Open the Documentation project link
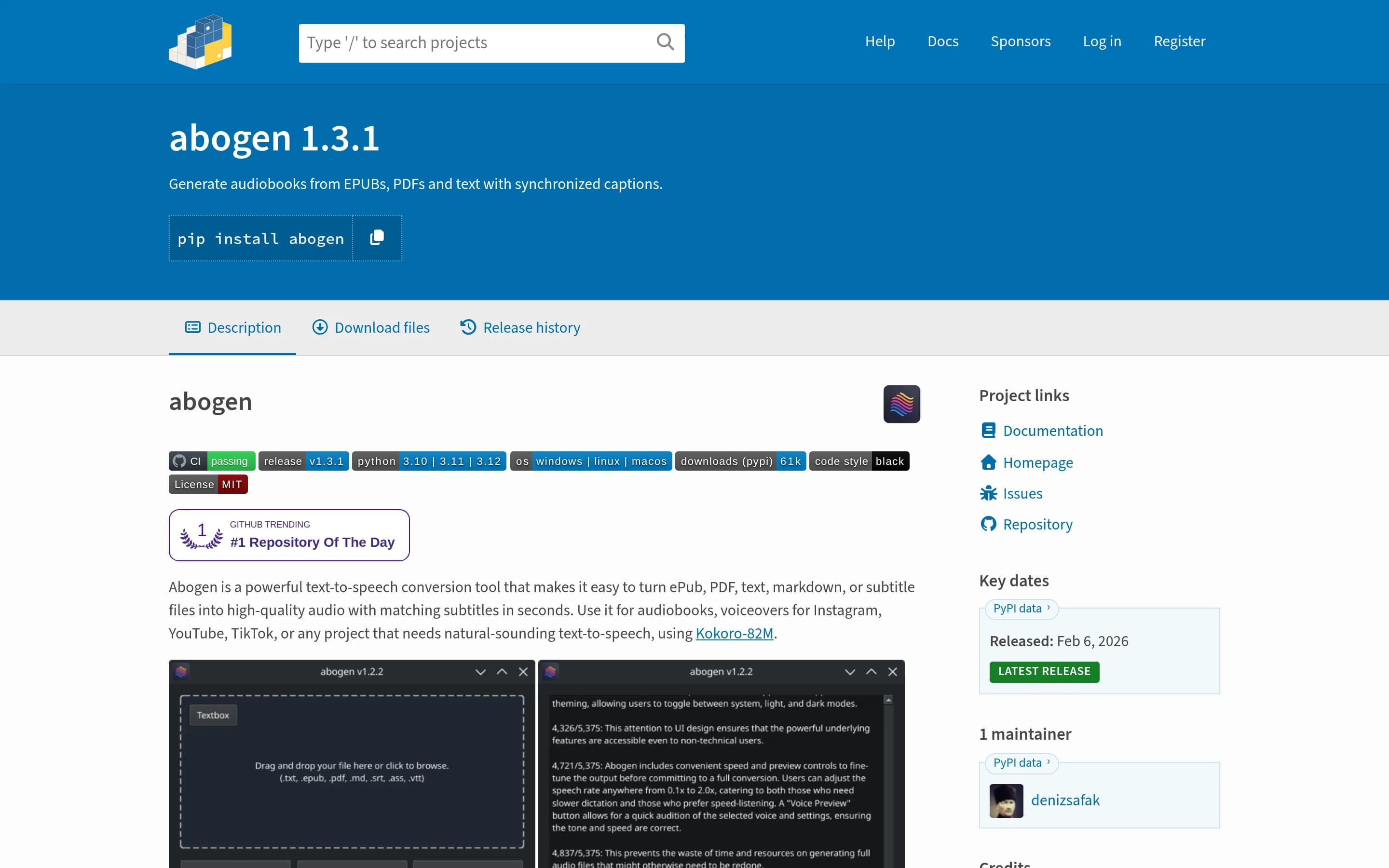The height and width of the screenshot is (868, 1389). point(1053,431)
